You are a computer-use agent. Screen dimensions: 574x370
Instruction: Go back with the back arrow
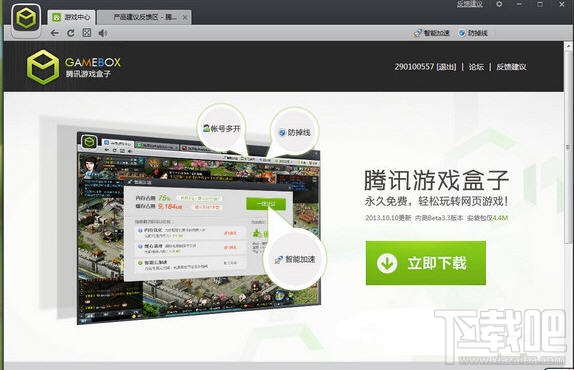(x=55, y=33)
